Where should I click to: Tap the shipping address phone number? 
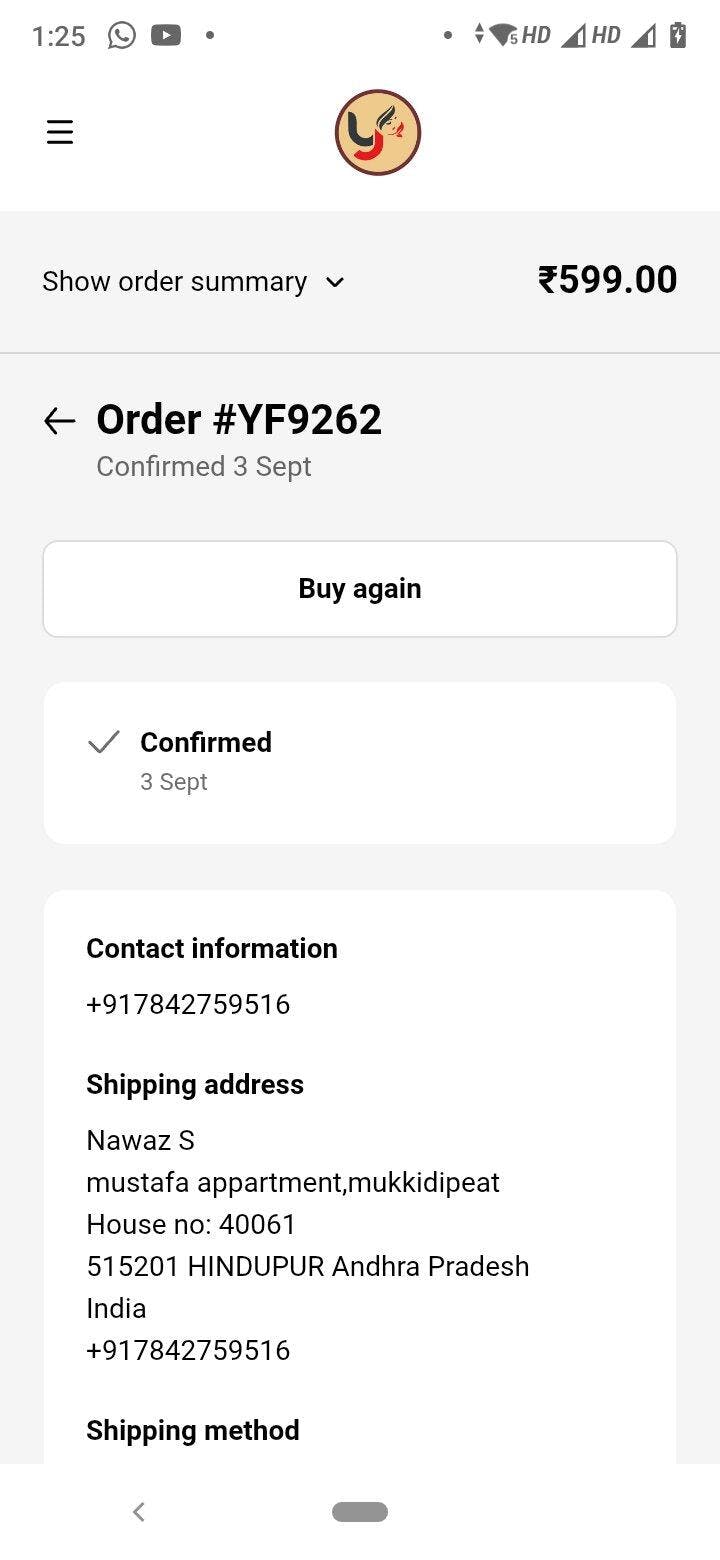(x=188, y=1350)
